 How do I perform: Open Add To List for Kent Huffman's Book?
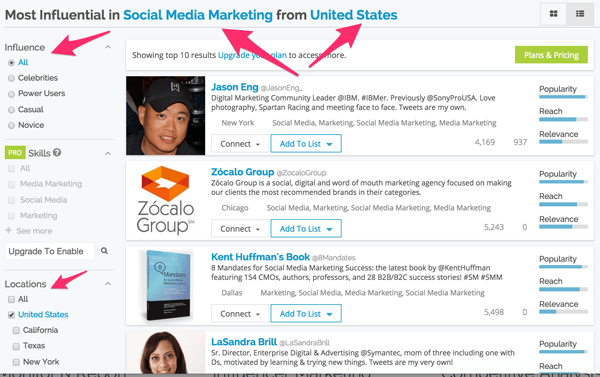point(306,313)
